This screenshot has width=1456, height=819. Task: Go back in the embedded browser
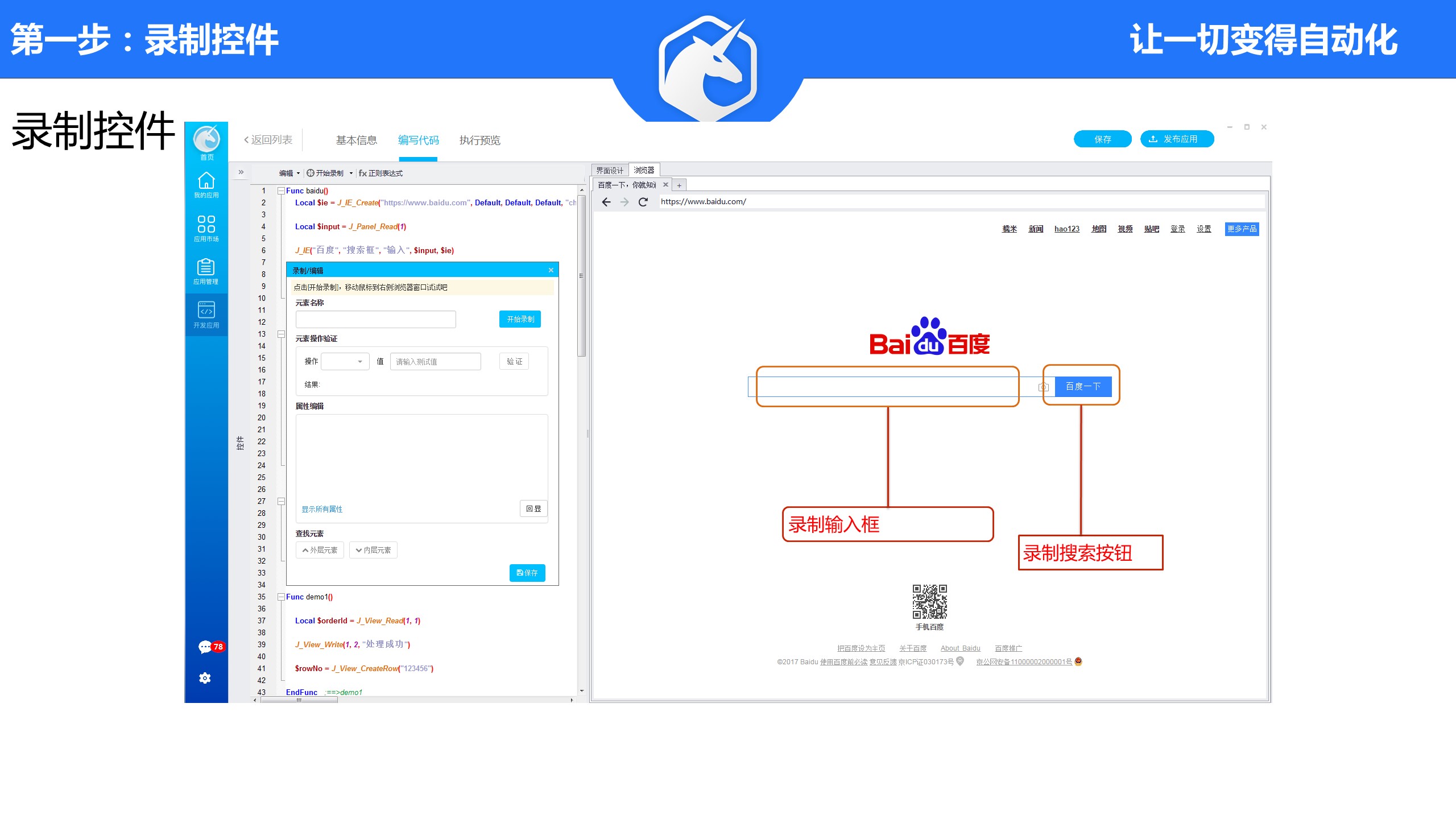606,202
